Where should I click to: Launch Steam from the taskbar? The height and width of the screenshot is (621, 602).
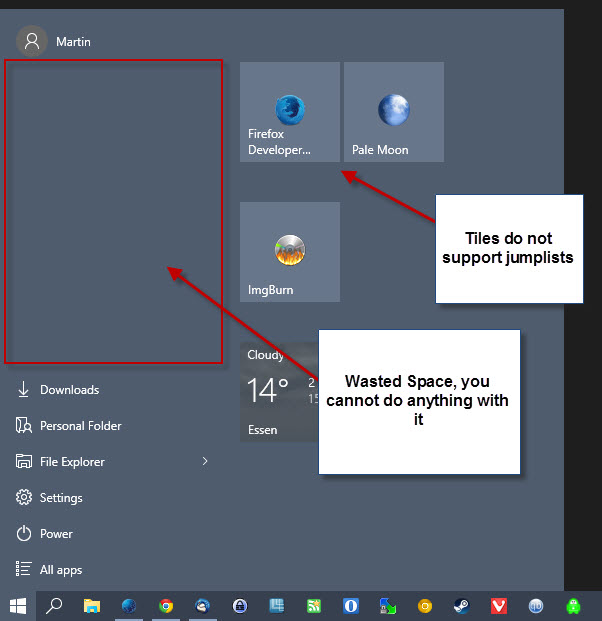point(462,606)
